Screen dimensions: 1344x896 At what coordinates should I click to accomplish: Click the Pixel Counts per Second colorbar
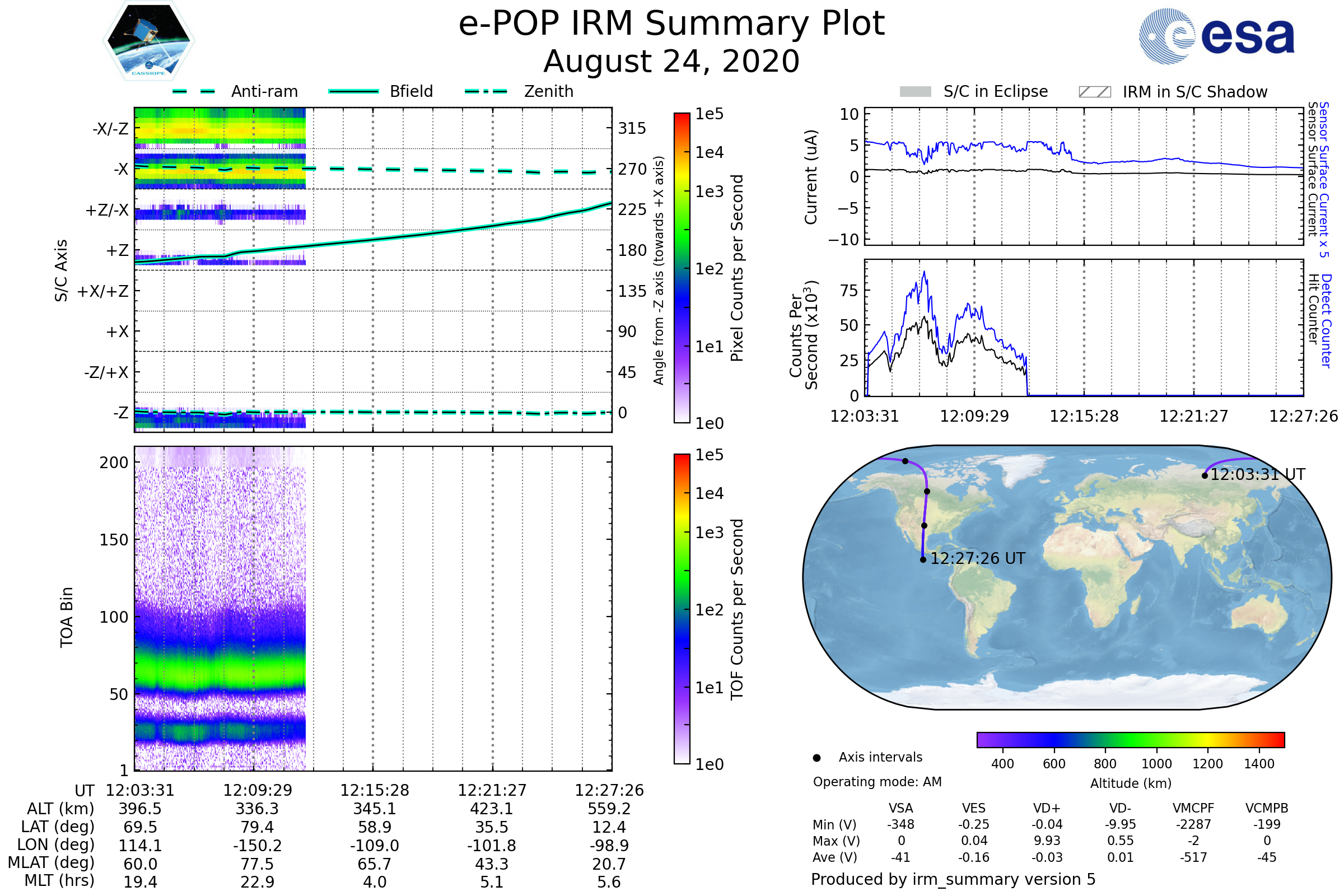tap(682, 268)
